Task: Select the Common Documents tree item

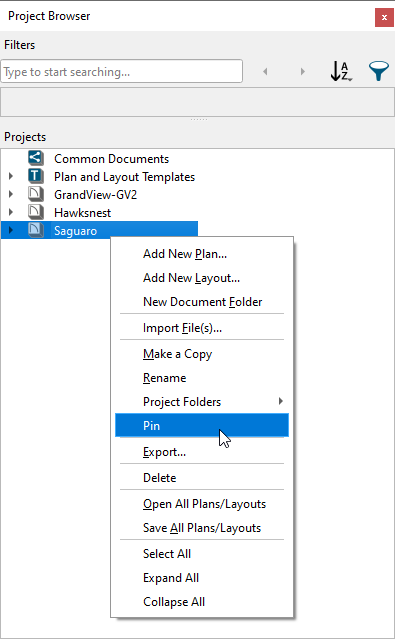Action: [x=111, y=159]
